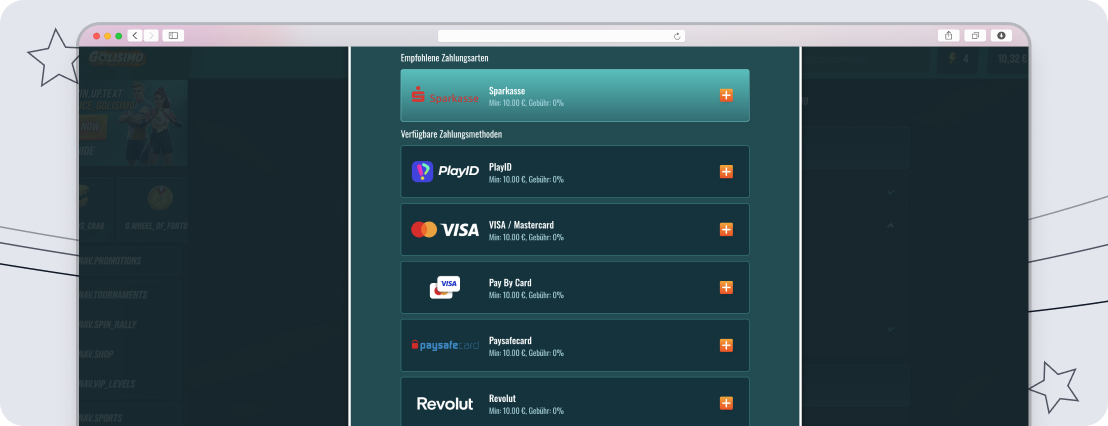Click the browser address bar
The height and width of the screenshot is (426, 1108).
point(561,36)
